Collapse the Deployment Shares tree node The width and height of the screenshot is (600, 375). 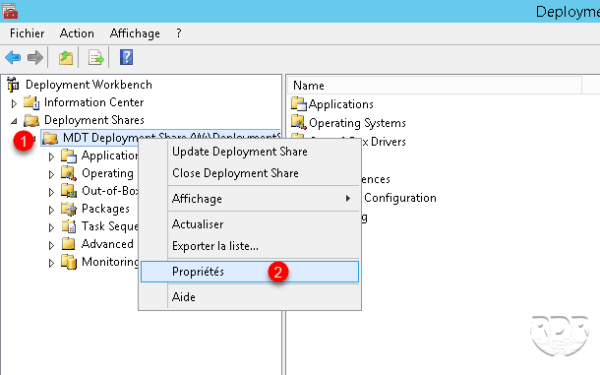[14, 121]
